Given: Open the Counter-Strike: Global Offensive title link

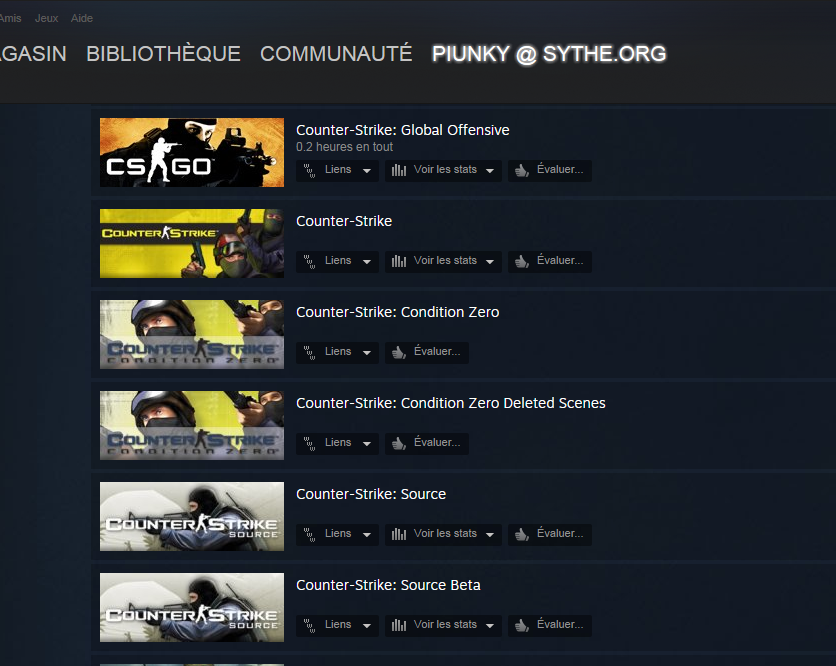Looking at the screenshot, I should [403, 130].
